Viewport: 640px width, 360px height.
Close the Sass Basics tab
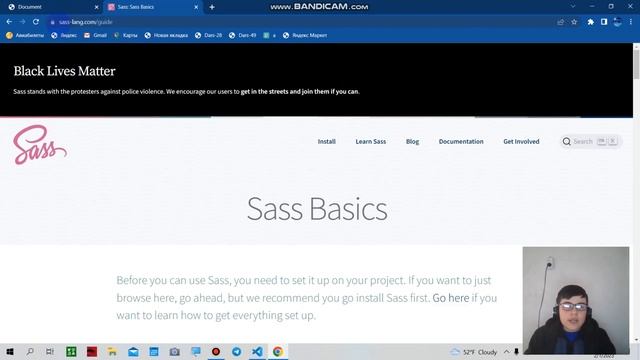point(196,7)
